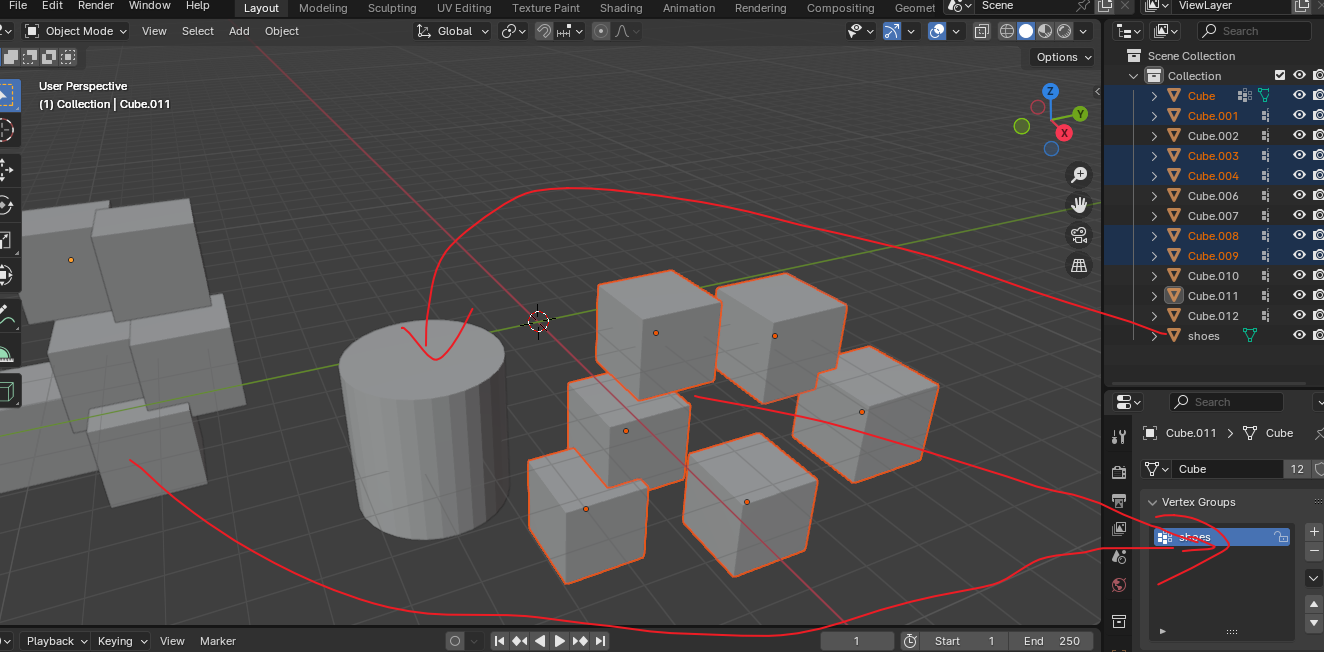The width and height of the screenshot is (1324, 652).
Task: Add vertex group with plus button
Action: pyautogui.click(x=1314, y=531)
